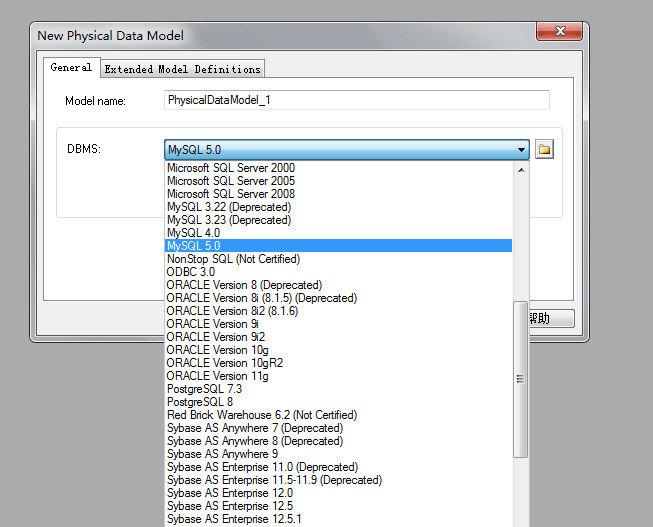
Task: Choose Sybase AS Enterprise 12.0
Action: (x=338, y=493)
